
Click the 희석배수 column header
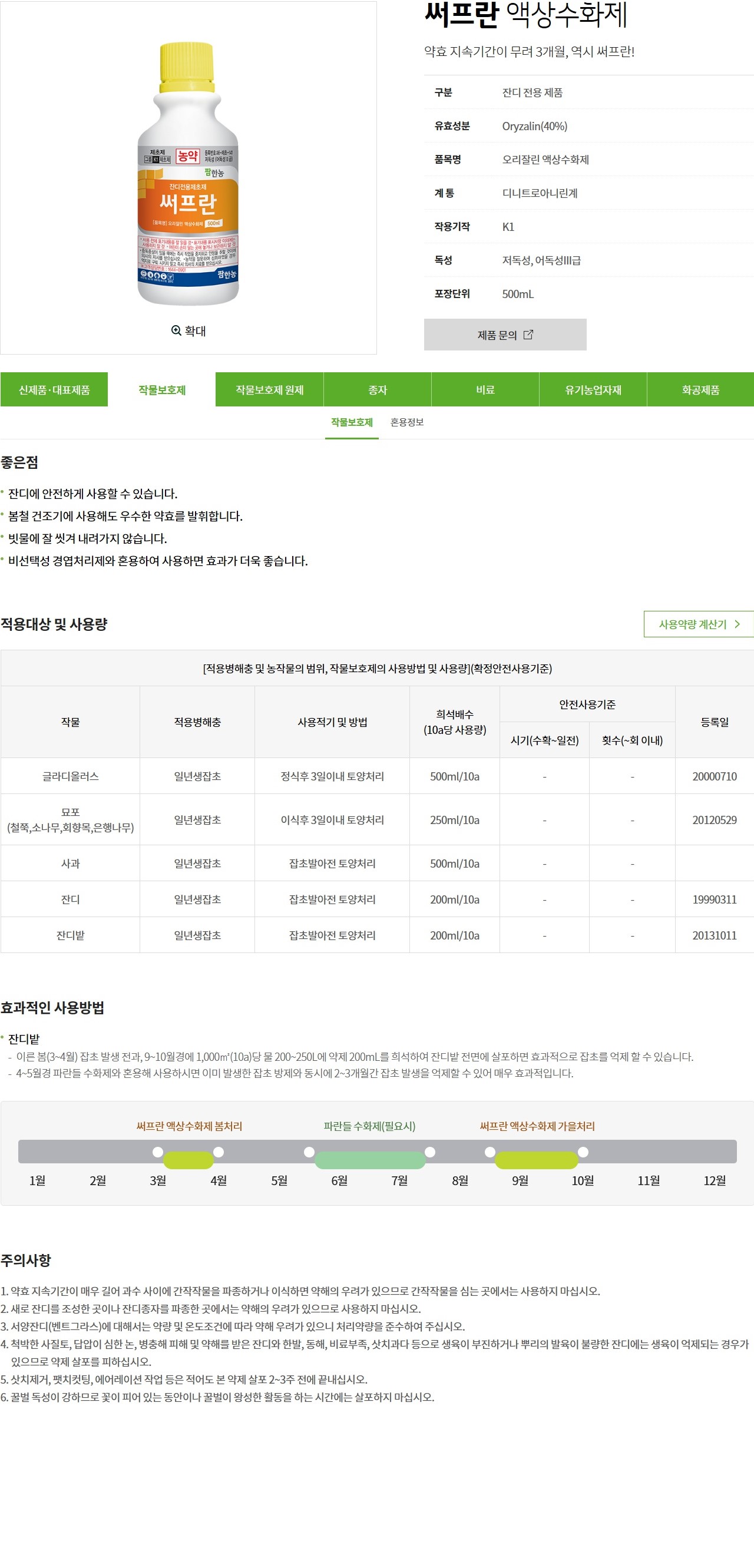point(455,722)
